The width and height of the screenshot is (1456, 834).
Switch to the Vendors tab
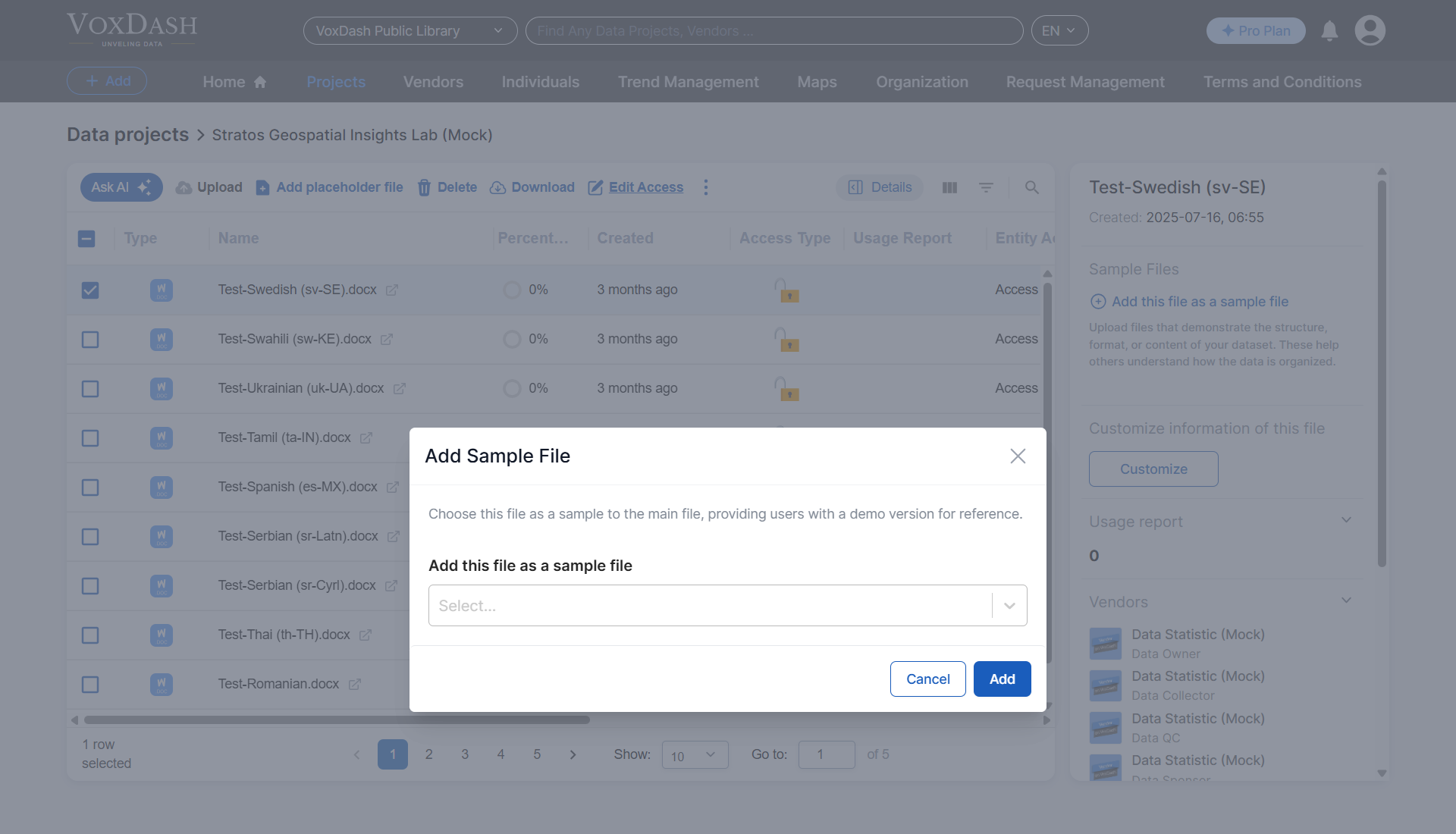(x=432, y=81)
